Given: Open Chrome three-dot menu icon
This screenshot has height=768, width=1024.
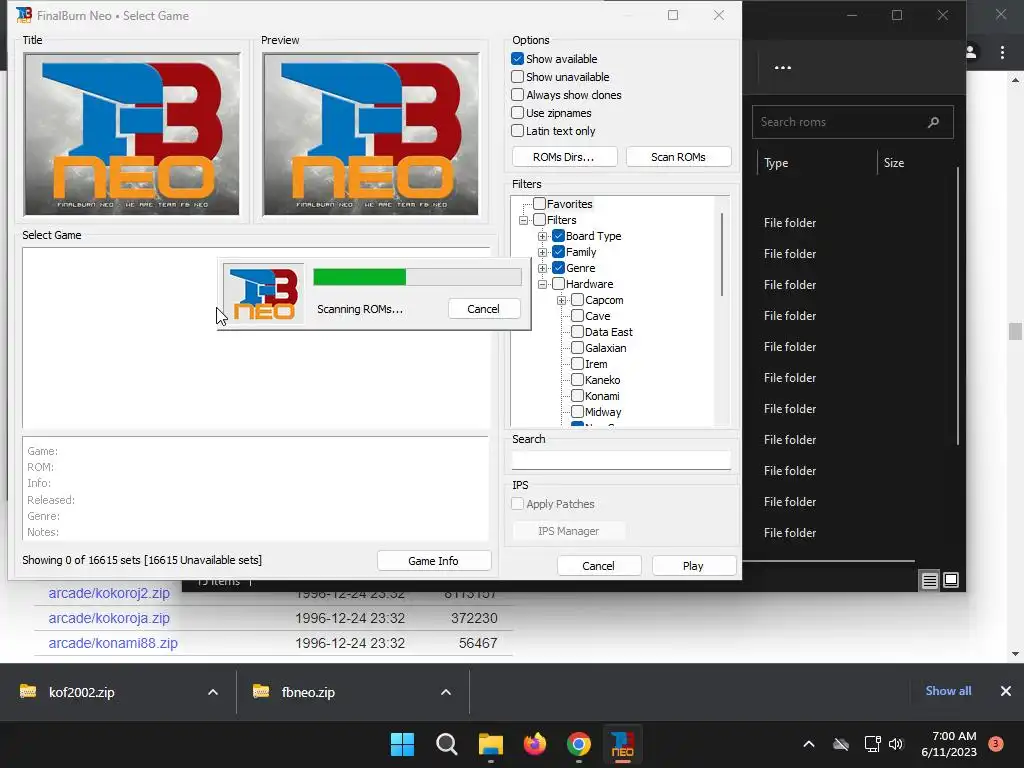Looking at the screenshot, I should [1002, 52].
